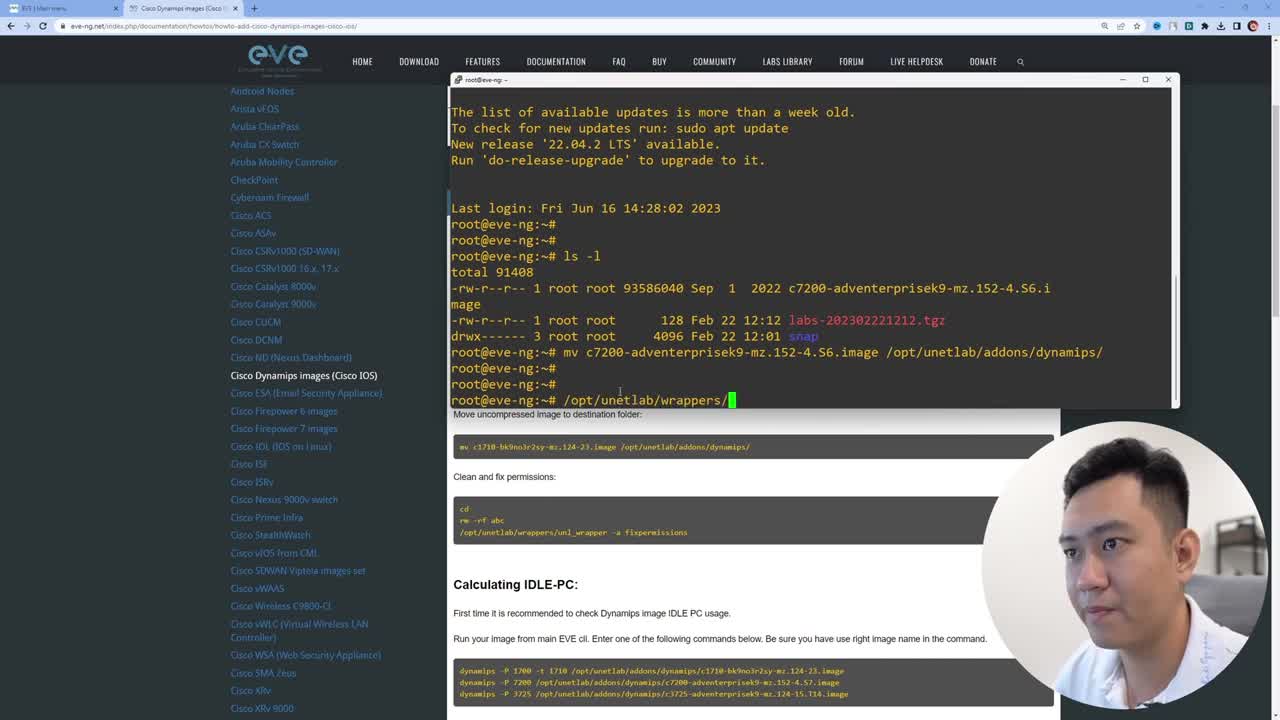Bookmark this page with the star icon
Screen dimensions: 1280x720
(x=1136, y=26)
